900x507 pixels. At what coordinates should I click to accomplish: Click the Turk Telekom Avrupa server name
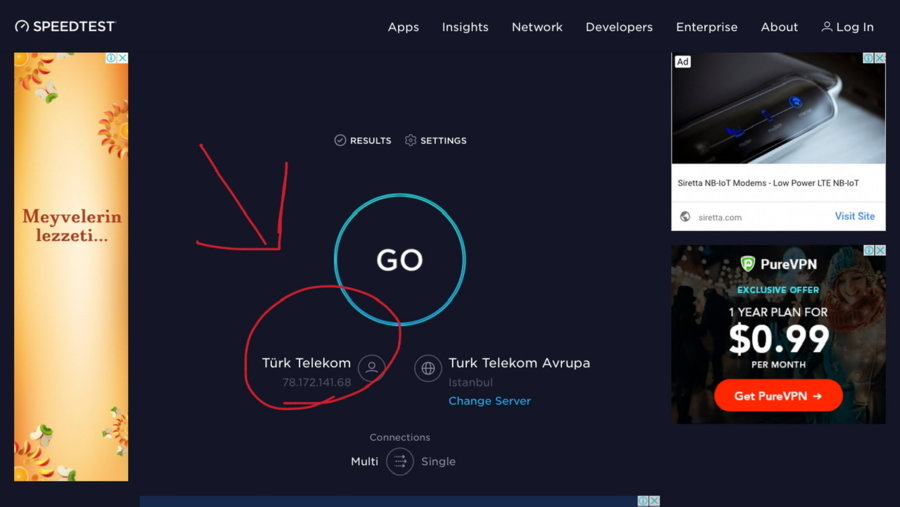click(x=519, y=363)
